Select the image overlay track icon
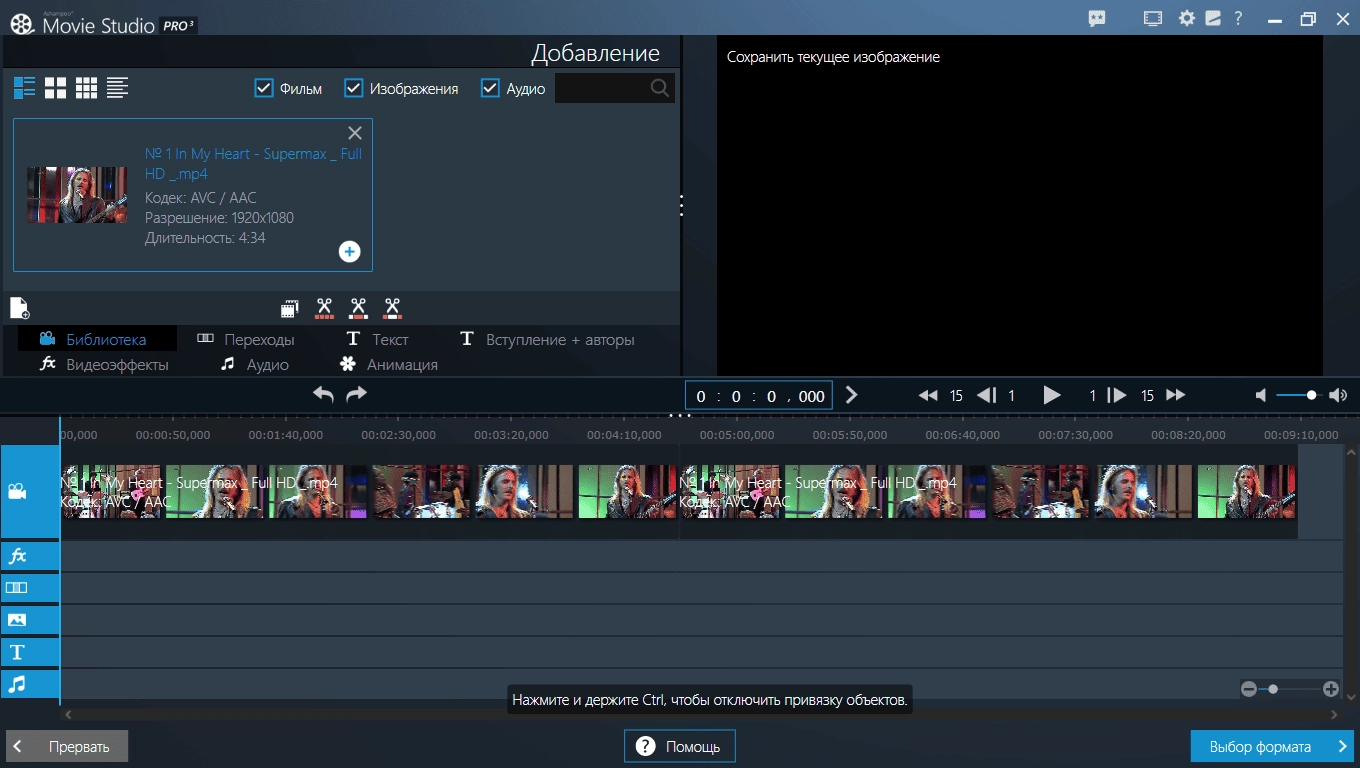This screenshot has width=1360, height=768. [x=17, y=620]
